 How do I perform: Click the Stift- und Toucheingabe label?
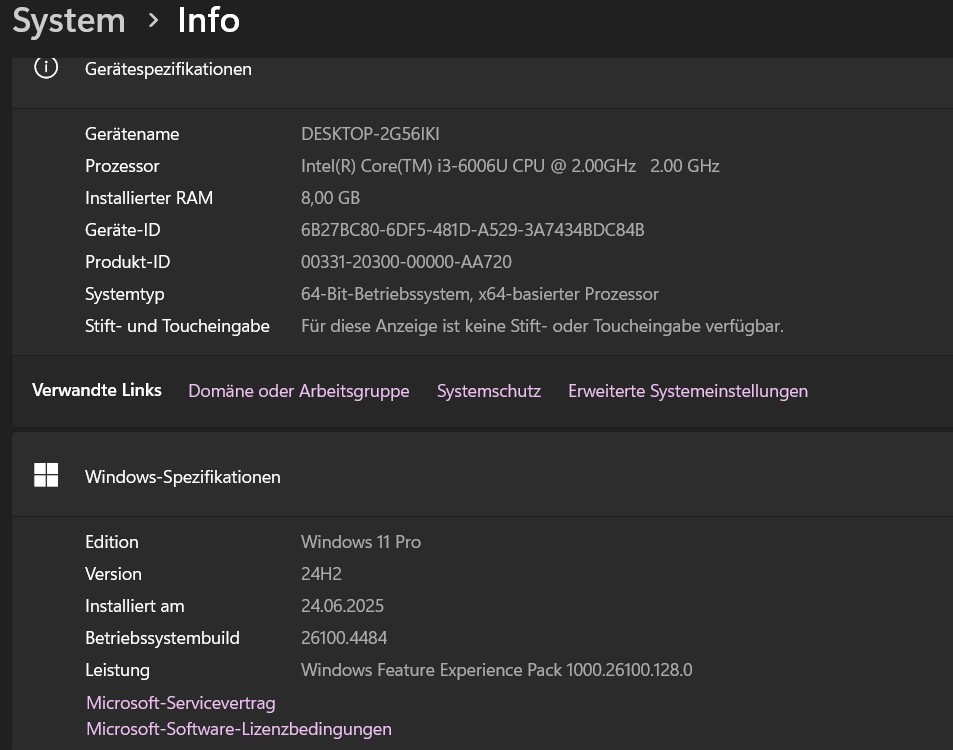tap(177, 326)
